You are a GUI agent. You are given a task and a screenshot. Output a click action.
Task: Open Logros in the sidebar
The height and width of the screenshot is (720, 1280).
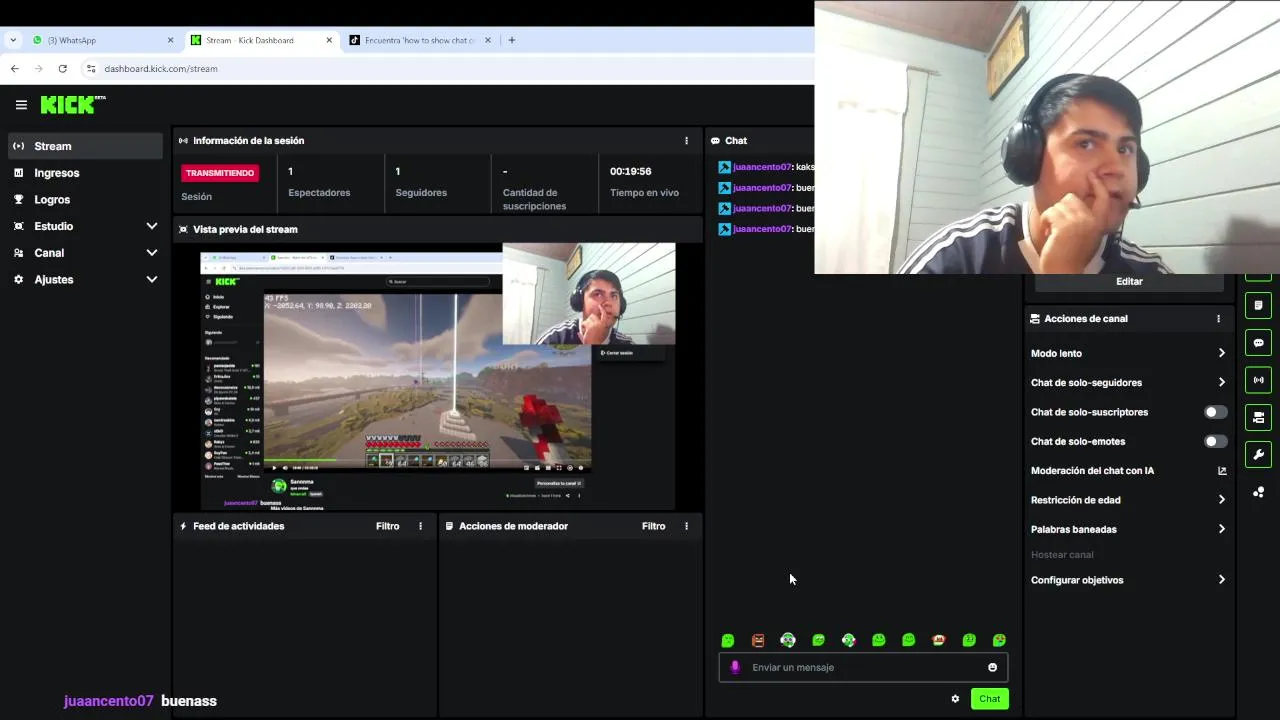click(85, 200)
